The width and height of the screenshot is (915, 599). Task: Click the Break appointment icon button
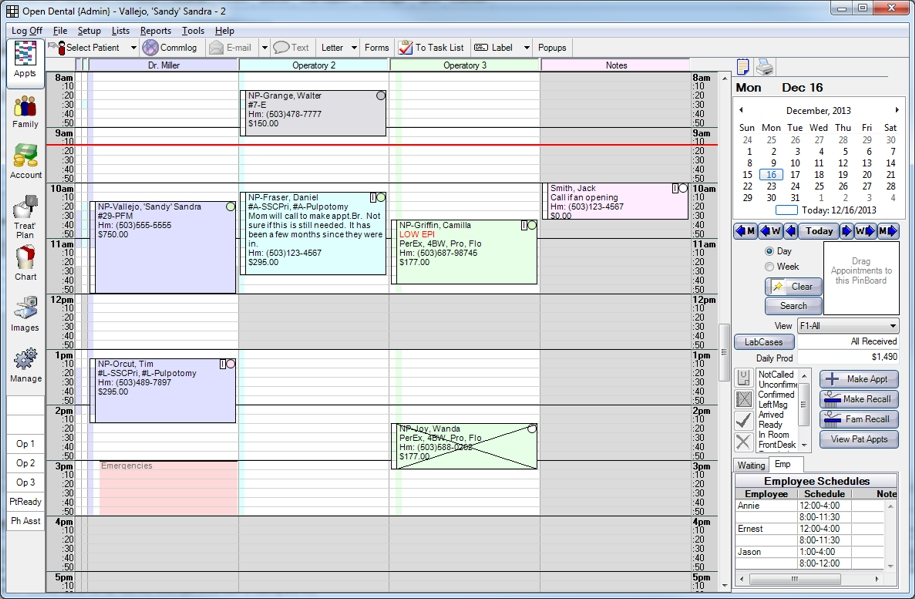[x=743, y=399]
